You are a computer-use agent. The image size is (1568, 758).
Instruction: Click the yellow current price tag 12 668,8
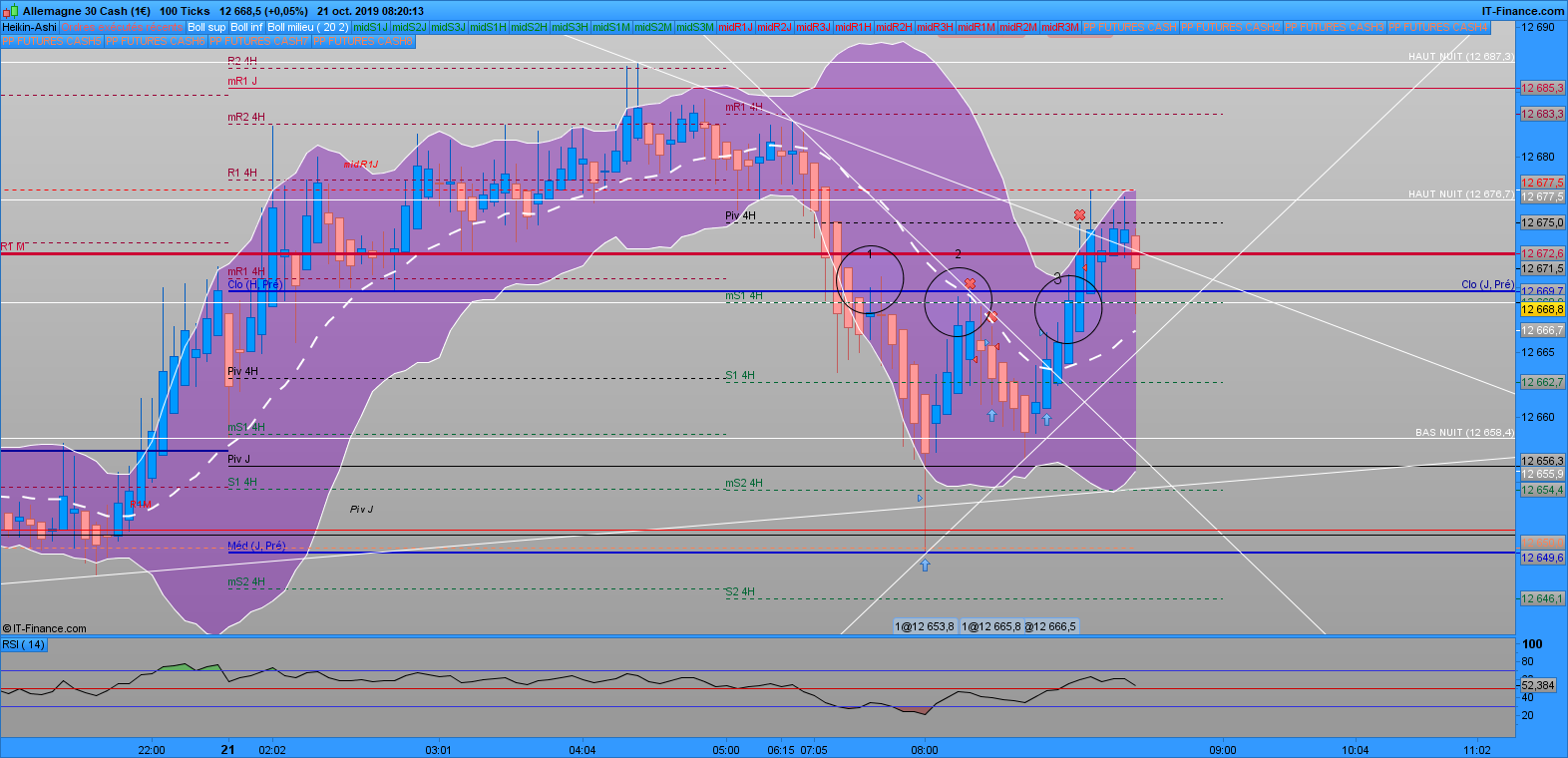pos(1542,310)
